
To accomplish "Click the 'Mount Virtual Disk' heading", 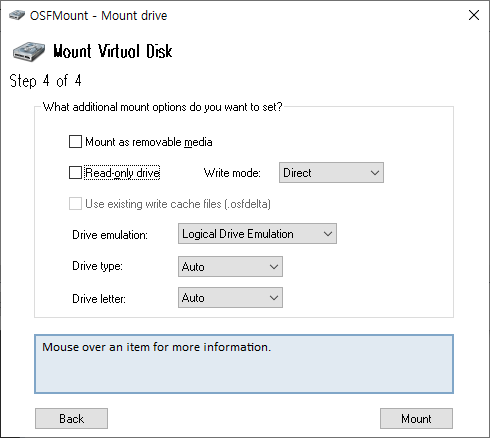I will 113,51.
